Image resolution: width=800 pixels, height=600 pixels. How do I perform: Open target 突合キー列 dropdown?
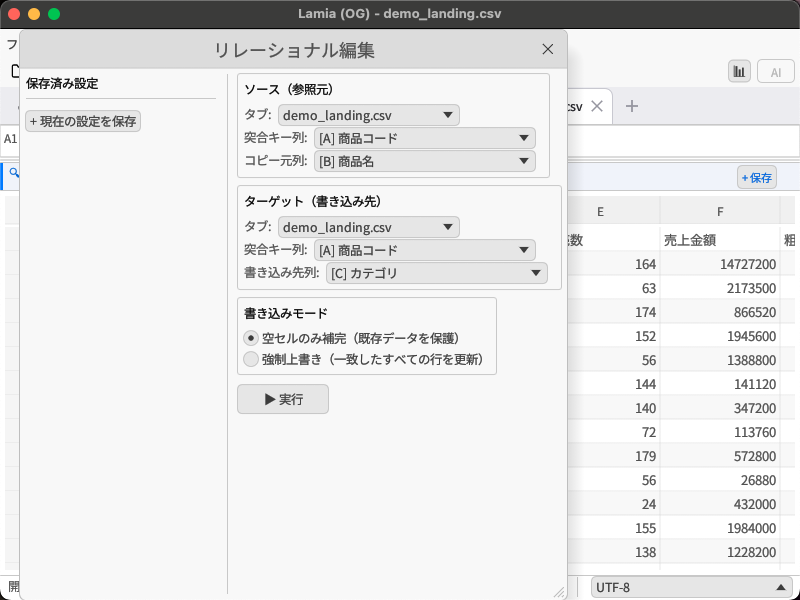coord(424,250)
